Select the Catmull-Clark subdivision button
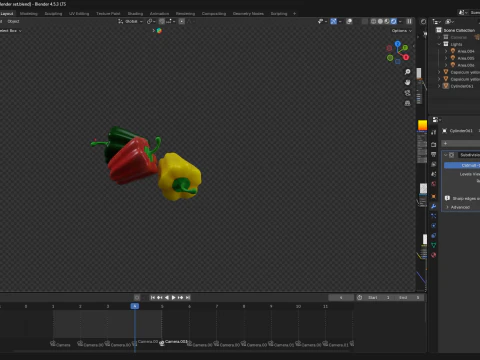The width and height of the screenshot is (480, 360). [462, 165]
